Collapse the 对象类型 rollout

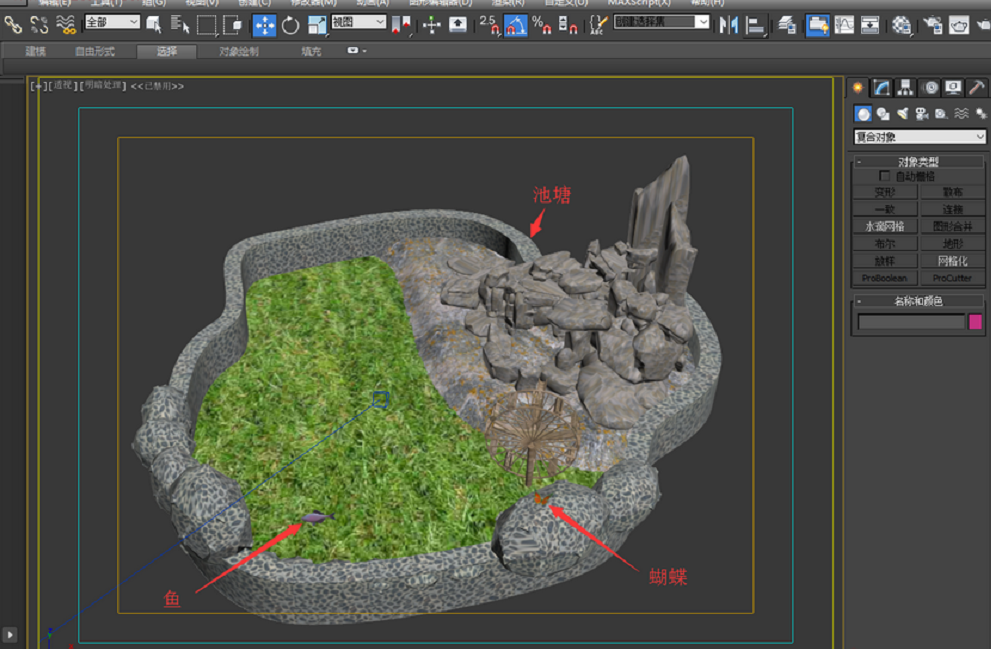point(918,161)
